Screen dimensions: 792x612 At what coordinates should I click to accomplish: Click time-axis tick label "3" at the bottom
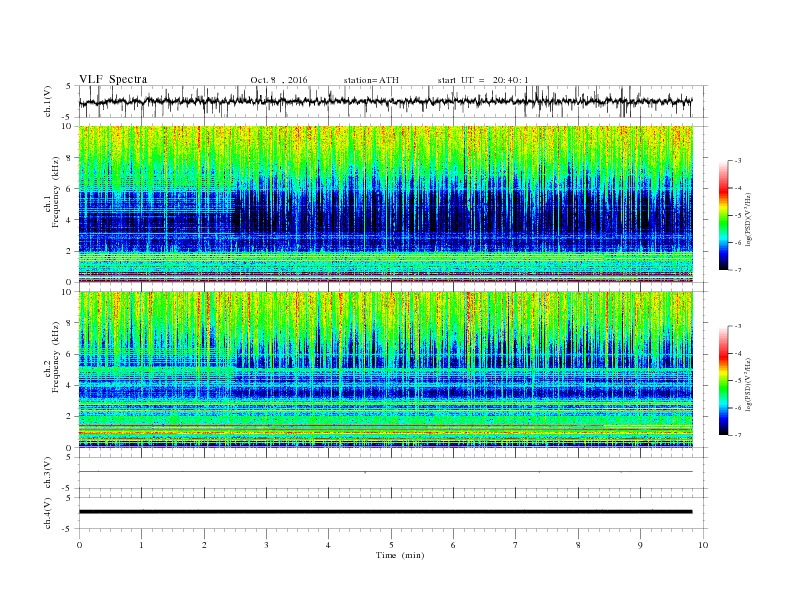click(266, 545)
